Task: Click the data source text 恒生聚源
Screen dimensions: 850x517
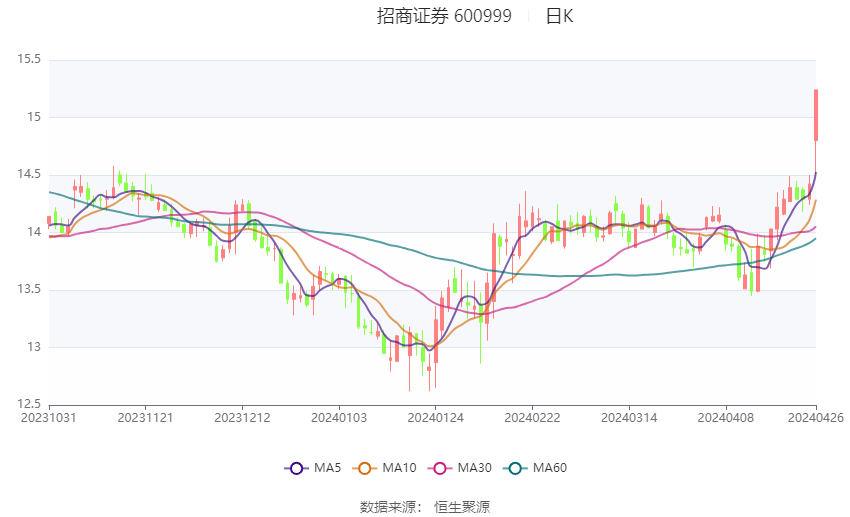Action: click(462, 507)
